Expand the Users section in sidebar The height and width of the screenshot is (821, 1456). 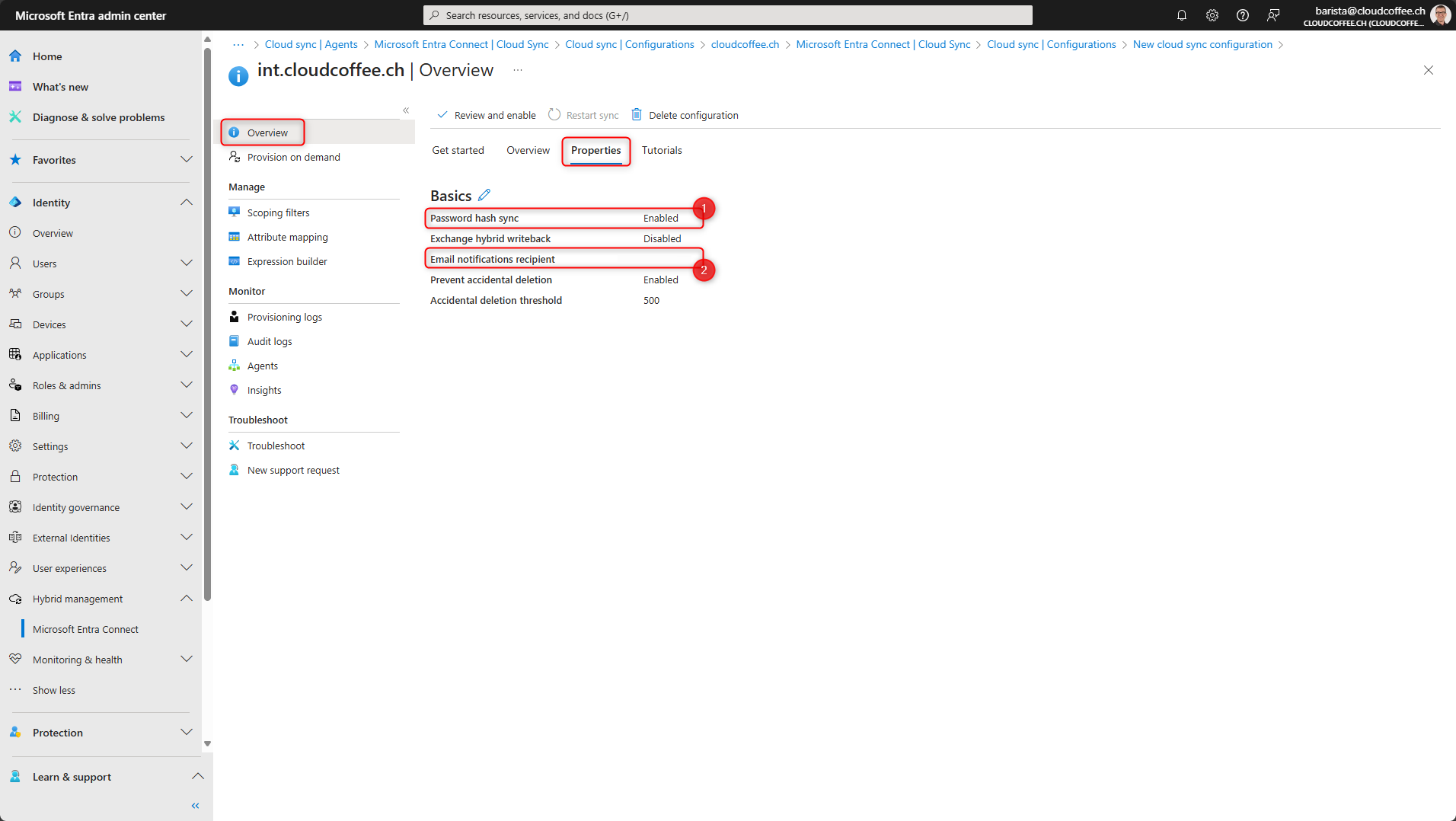pos(187,264)
